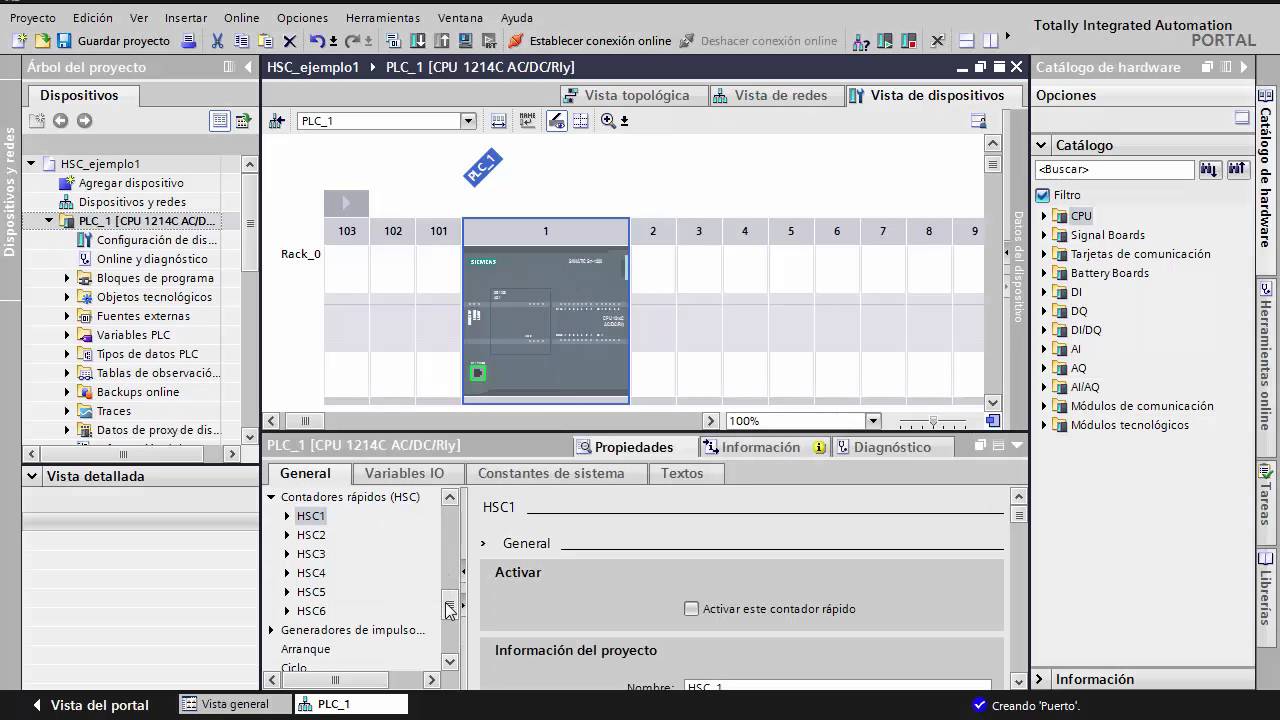The image size is (1280, 720).
Task: Select Dispositivos y redes tree item
Action: [132, 202]
